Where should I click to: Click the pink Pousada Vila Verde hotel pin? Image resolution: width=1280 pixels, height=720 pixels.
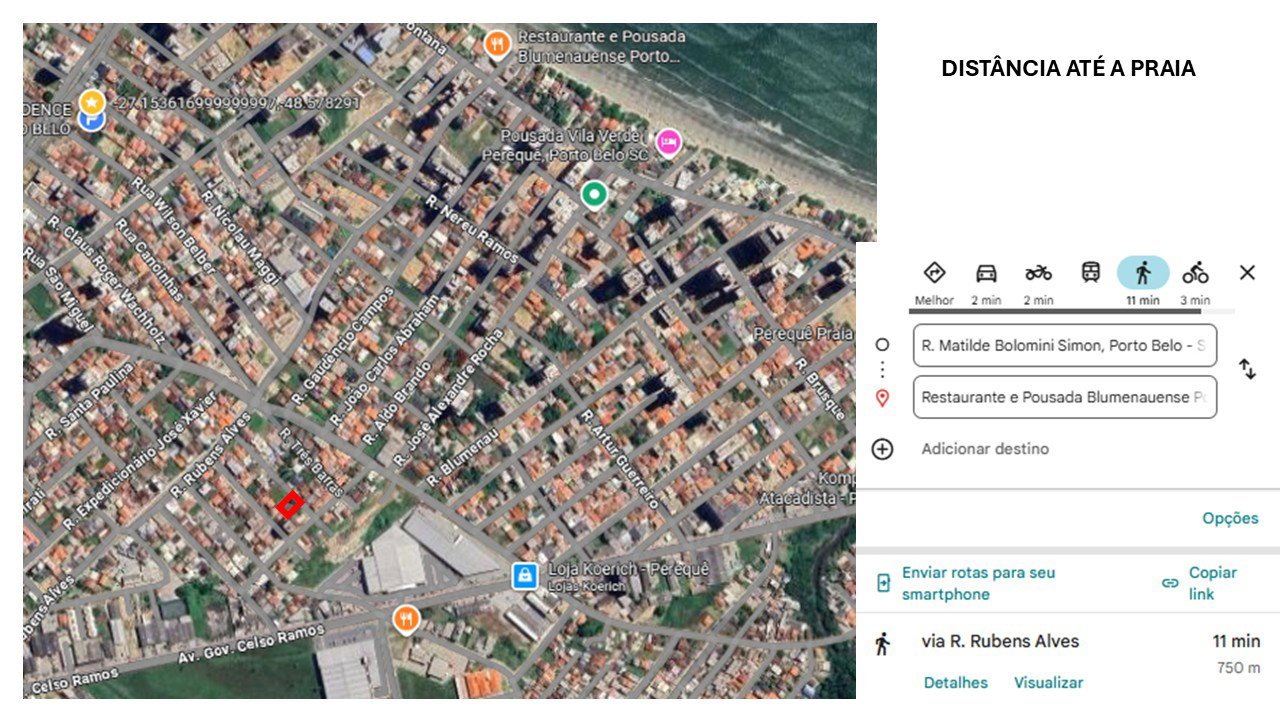668,142
